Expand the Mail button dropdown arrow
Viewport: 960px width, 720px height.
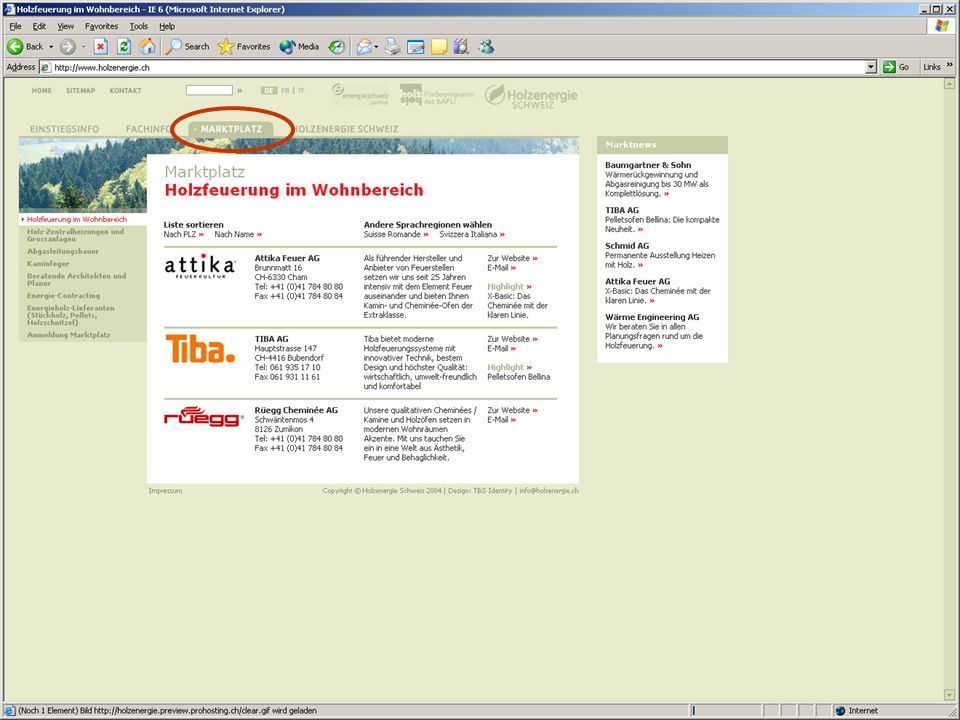pyautogui.click(x=377, y=47)
